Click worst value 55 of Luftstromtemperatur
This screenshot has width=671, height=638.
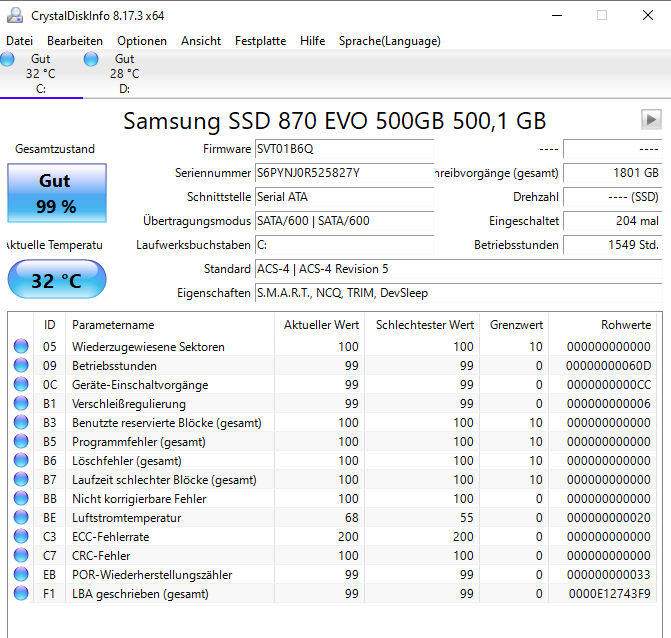[x=466, y=518]
